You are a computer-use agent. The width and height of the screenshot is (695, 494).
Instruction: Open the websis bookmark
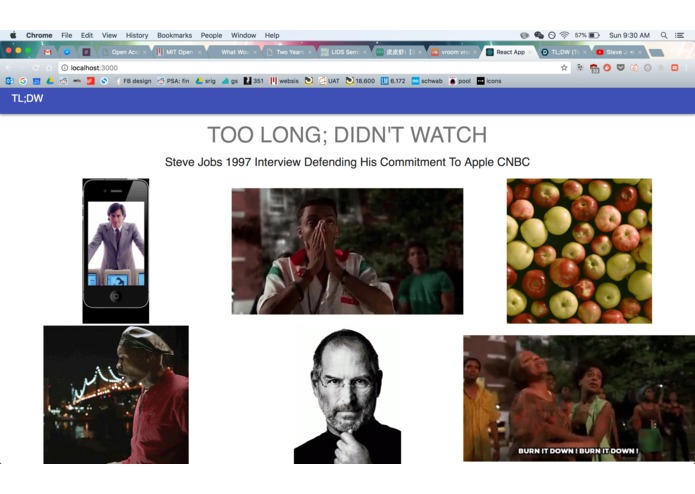coord(285,81)
